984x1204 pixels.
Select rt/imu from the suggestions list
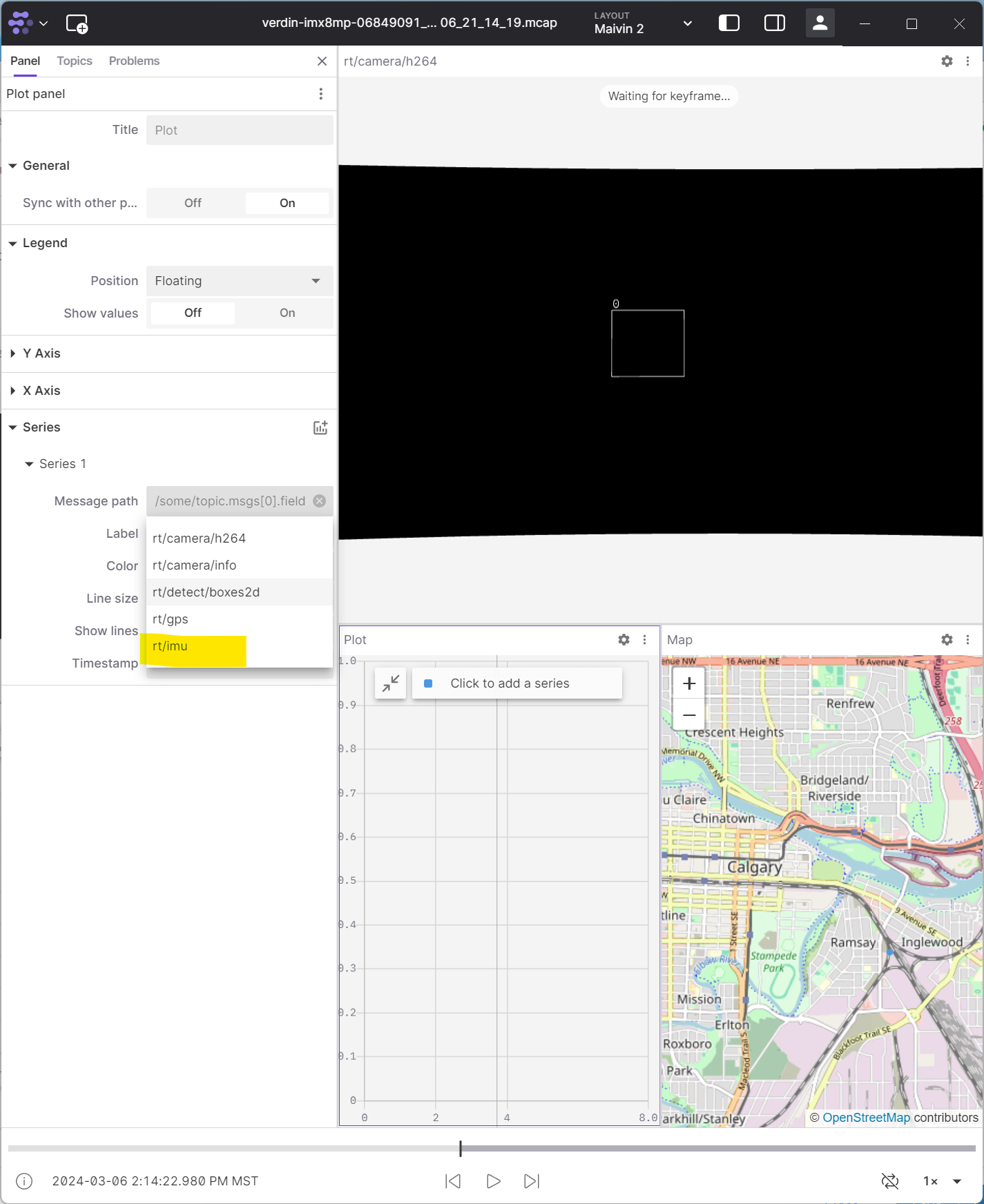coord(170,646)
